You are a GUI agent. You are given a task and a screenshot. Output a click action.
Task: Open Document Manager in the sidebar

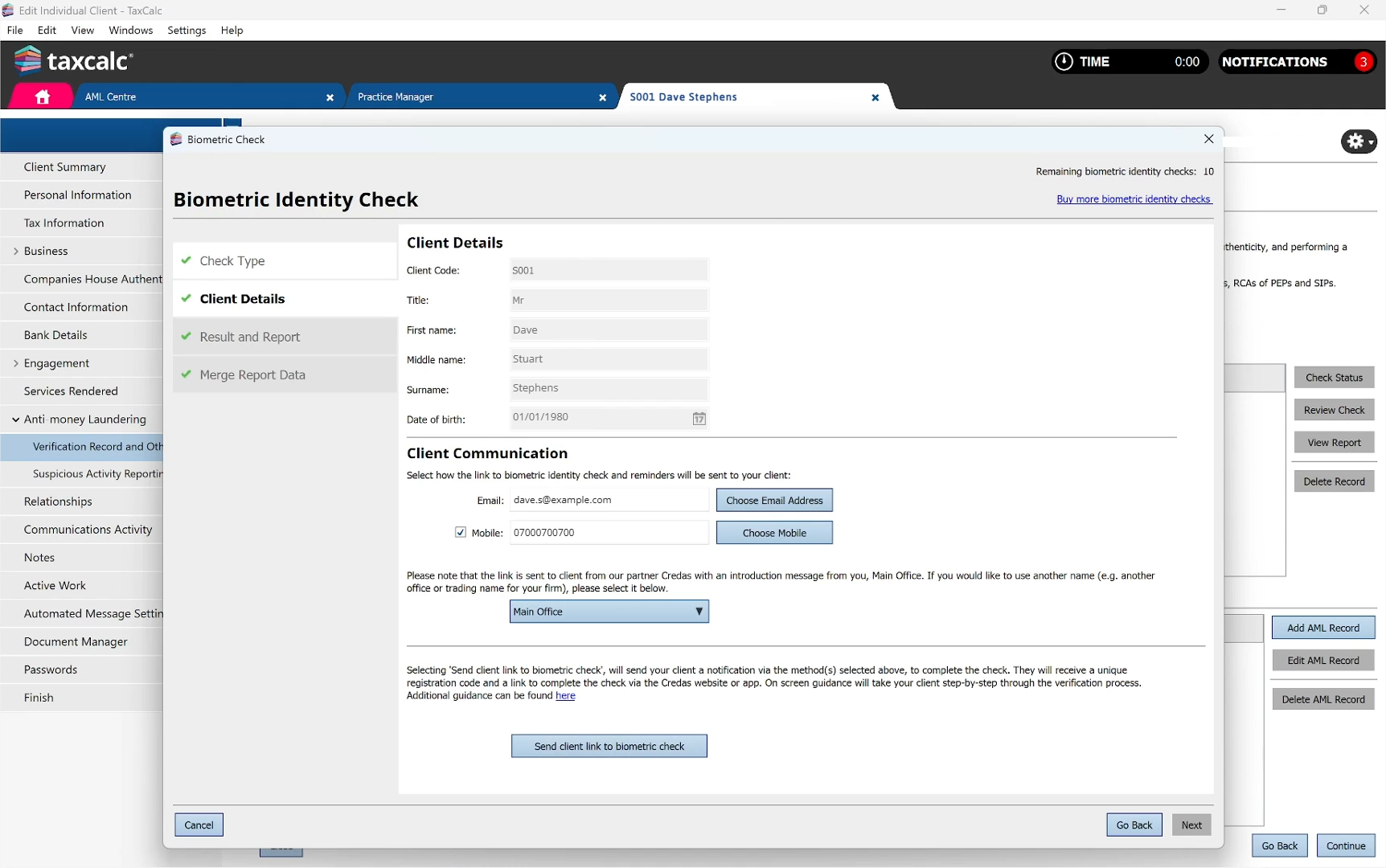pos(81,641)
